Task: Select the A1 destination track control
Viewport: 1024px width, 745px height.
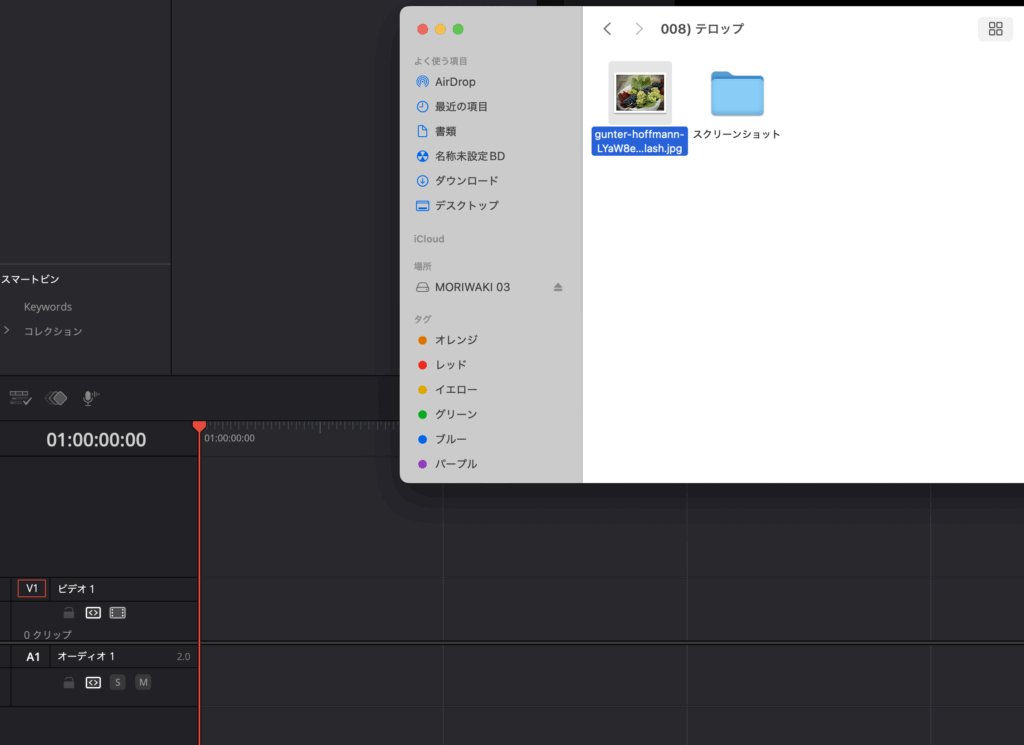Action: pyautogui.click(x=33, y=657)
